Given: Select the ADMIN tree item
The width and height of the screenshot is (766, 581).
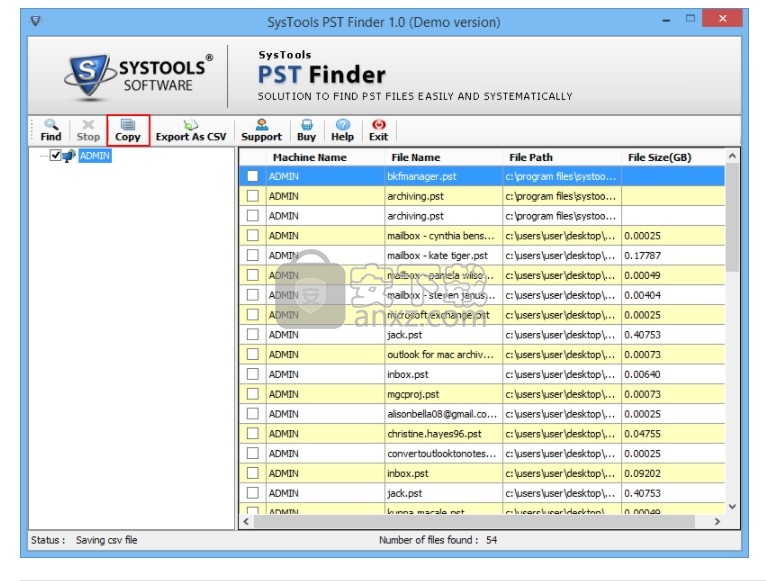Looking at the screenshot, I should click(x=95, y=156).
